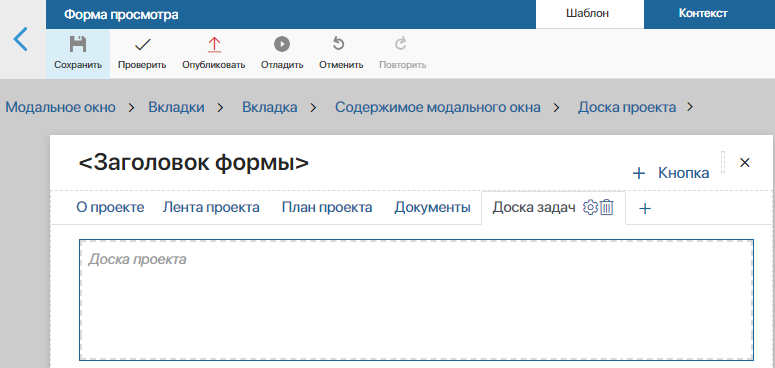Open Модальное окно breadcrumb
This screenshot has width=775, height=368.
60,107
